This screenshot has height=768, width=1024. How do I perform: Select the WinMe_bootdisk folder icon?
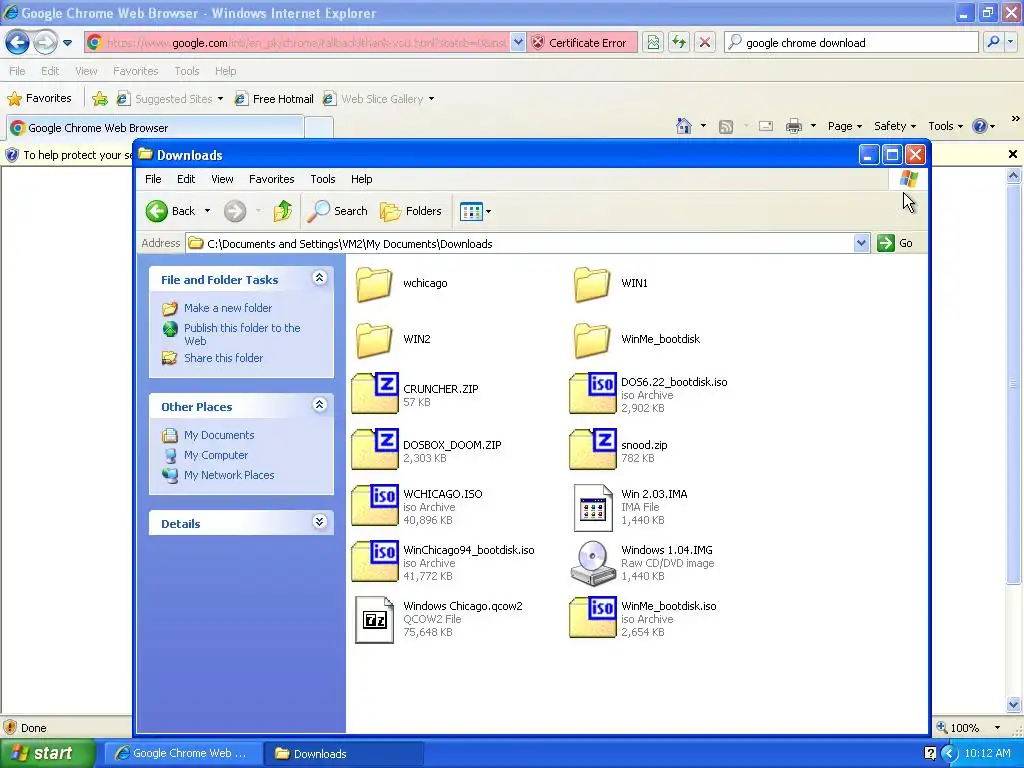(592, 340)
